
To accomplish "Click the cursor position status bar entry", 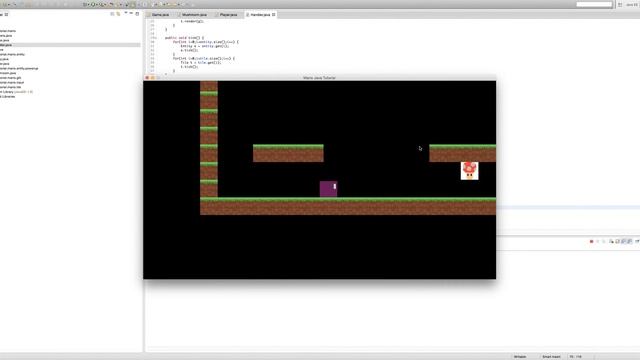I will point(576,357).
